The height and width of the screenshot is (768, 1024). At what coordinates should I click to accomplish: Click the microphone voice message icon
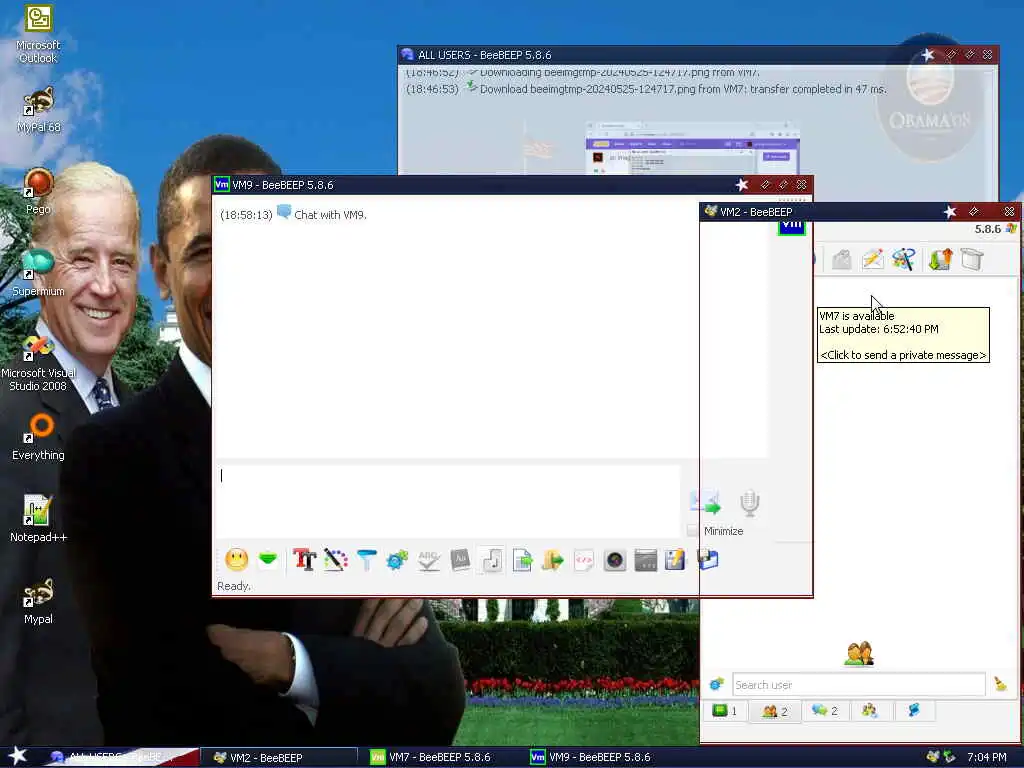(750, 502)
